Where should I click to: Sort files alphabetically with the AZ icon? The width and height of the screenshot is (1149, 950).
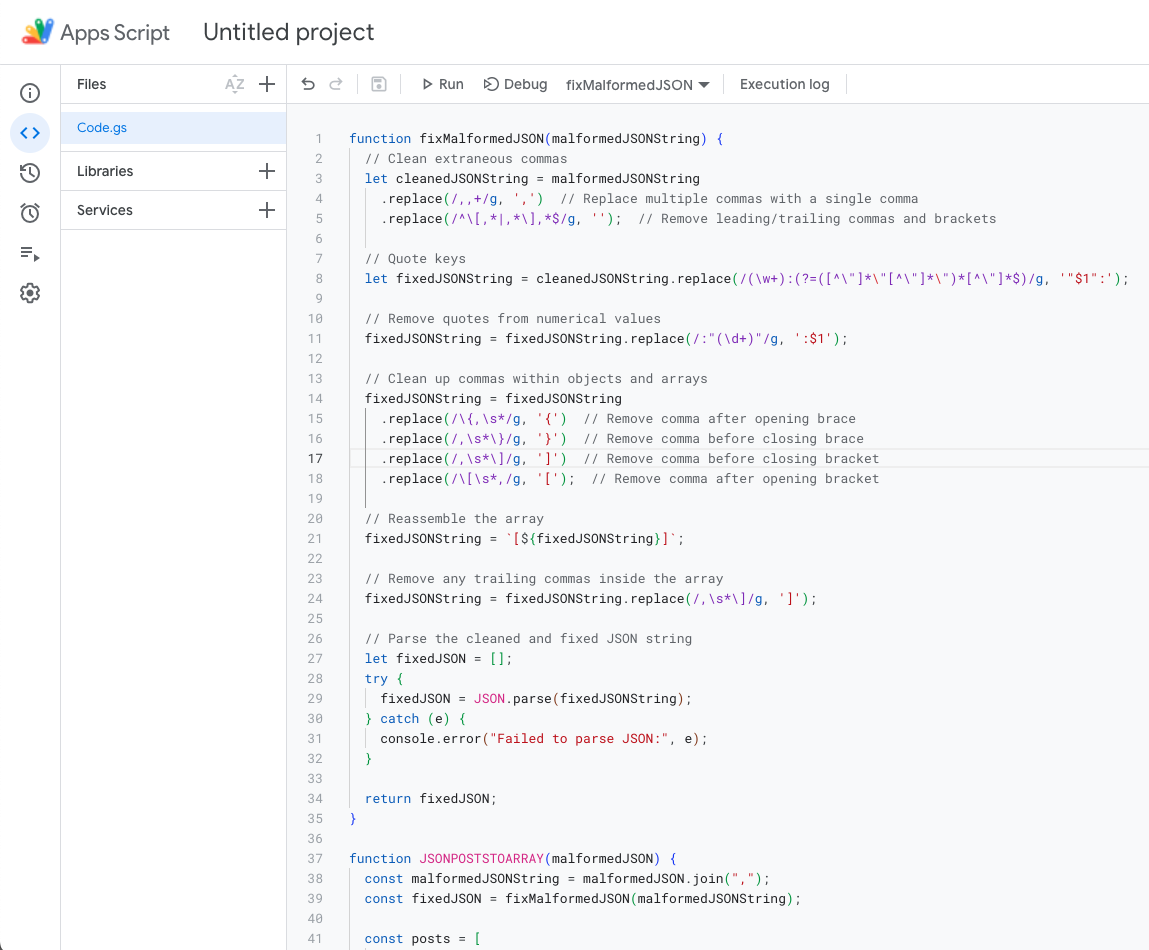pyautogui.click(x=234, y=84)
